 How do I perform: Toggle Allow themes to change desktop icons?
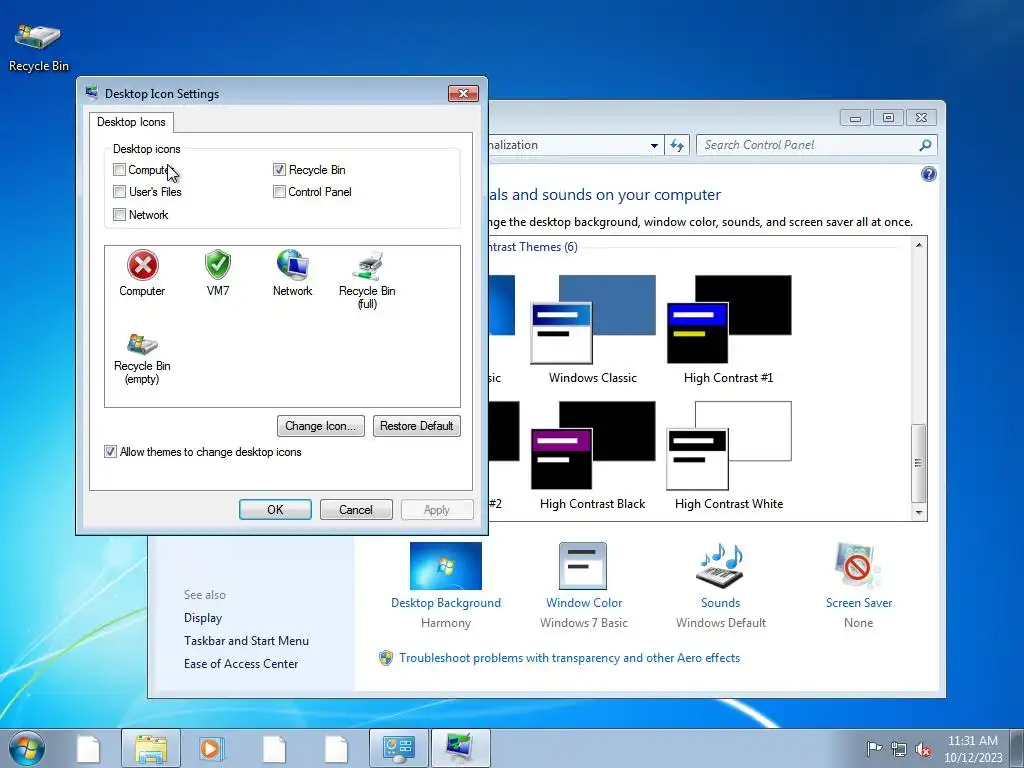[x=110, y=452]
